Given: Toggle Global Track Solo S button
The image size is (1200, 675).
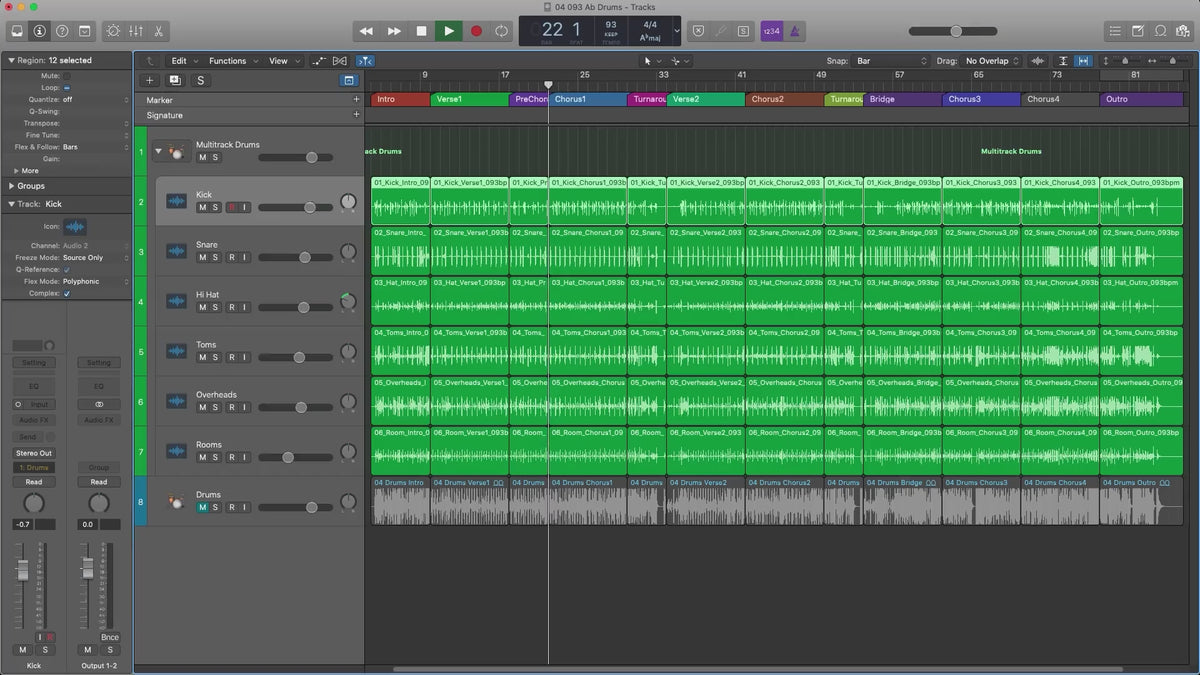Looking at the screenshot, I should [x=200, y=80].
